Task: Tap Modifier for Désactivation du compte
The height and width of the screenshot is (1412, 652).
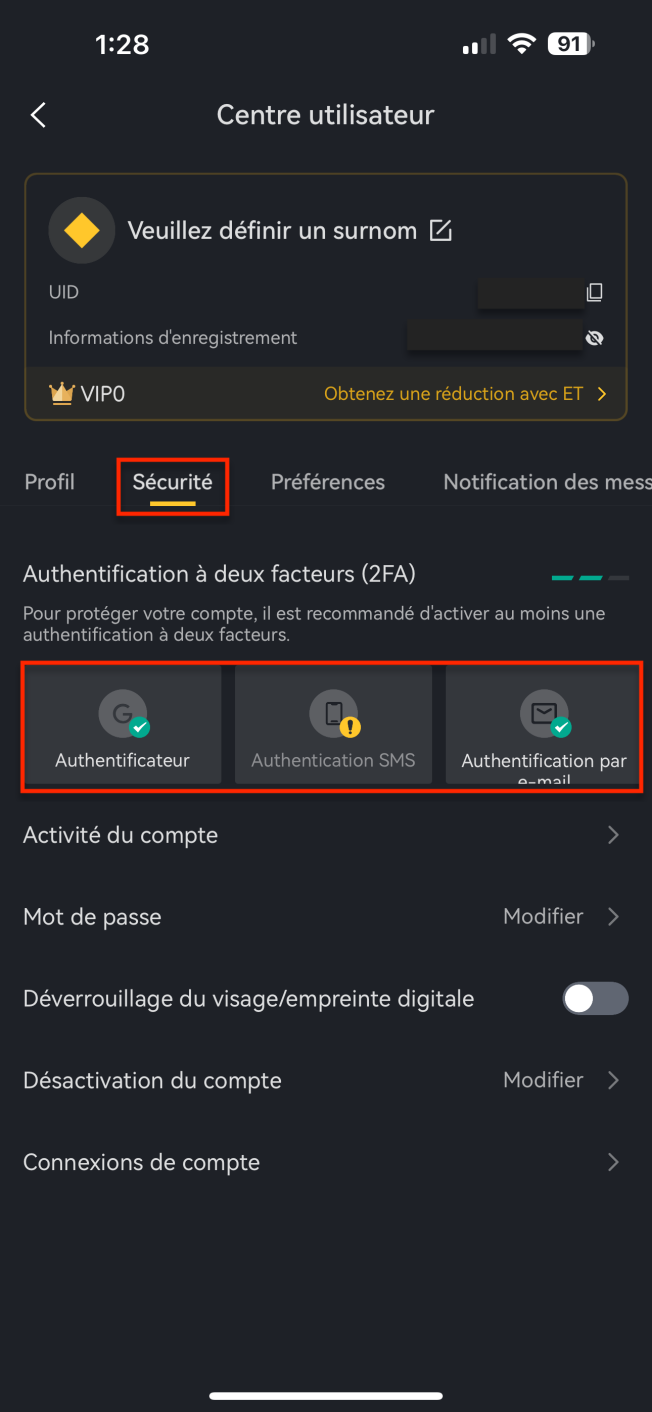Action: pyautogui.click(x=543, y=1080)
